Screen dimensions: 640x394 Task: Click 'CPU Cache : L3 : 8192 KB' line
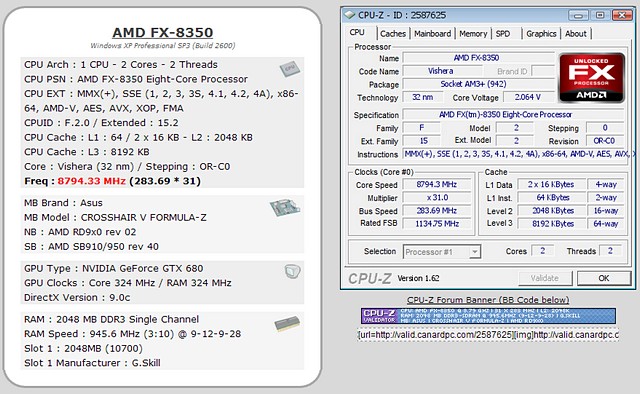click(87, 152)
